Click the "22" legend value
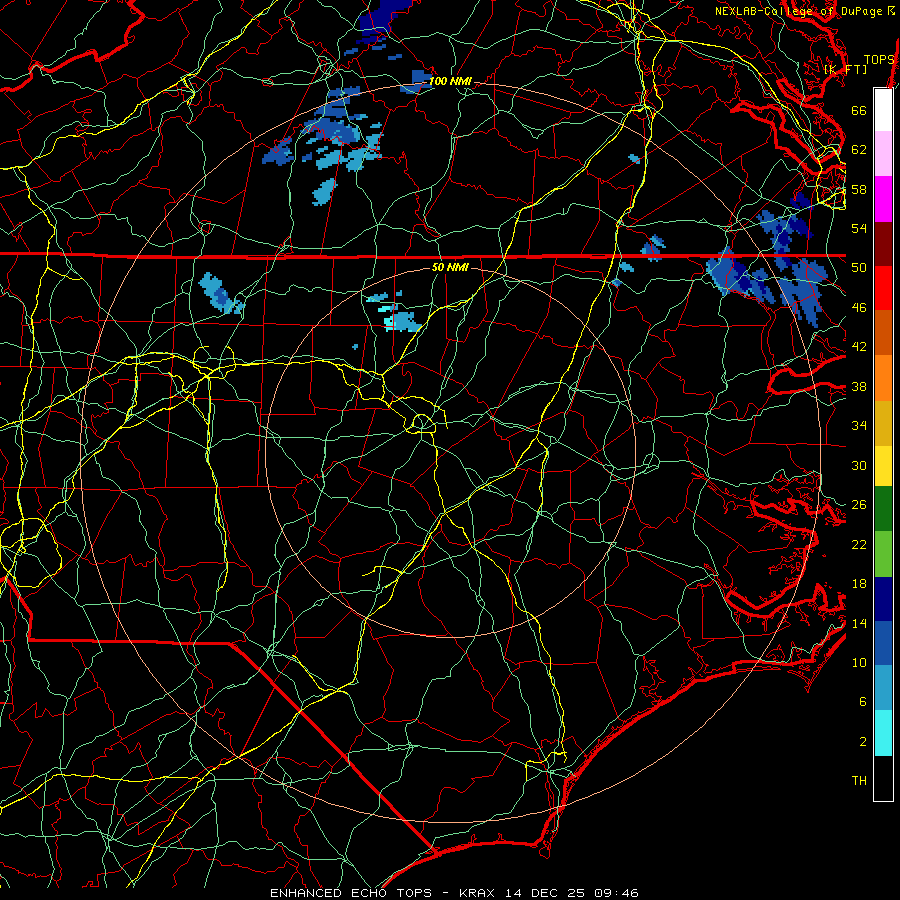The width and height of the screenshot is (900, 900). (x=859, y=545)
